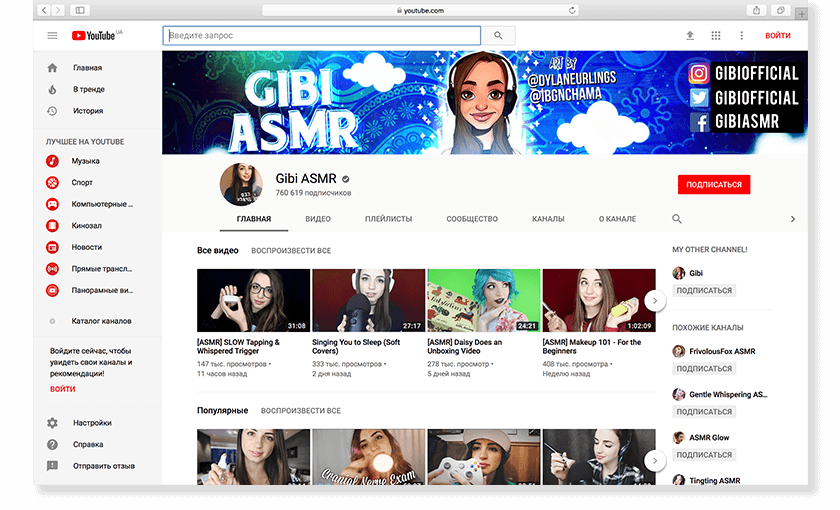Open History in the sidebar

point(88,111)
